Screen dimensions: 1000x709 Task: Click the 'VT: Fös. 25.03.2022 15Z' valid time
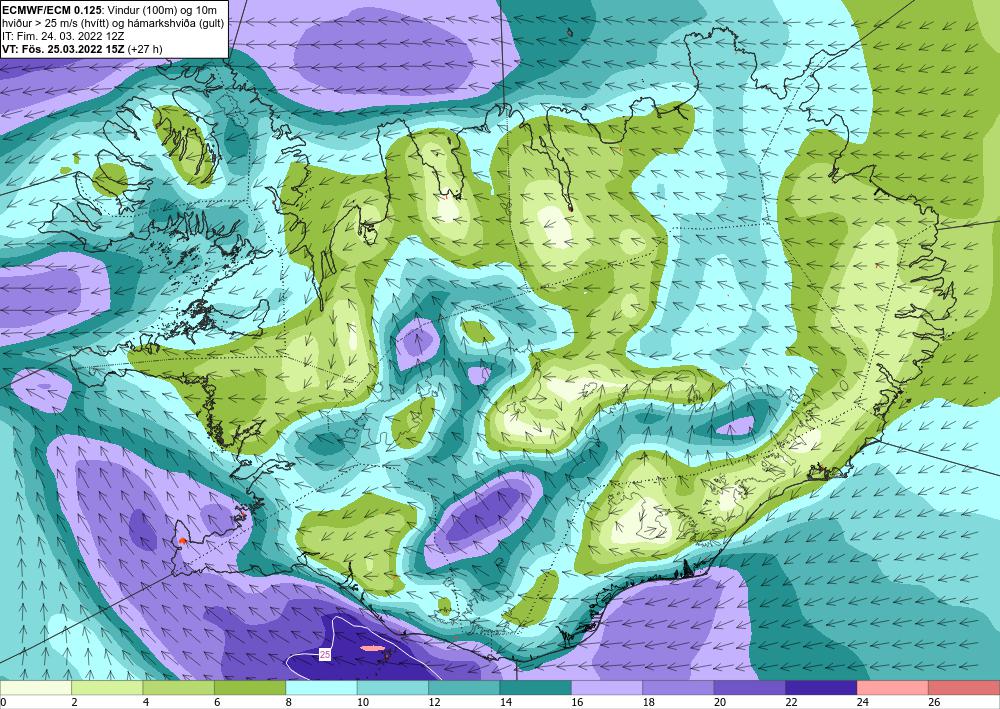coord(64,49)
